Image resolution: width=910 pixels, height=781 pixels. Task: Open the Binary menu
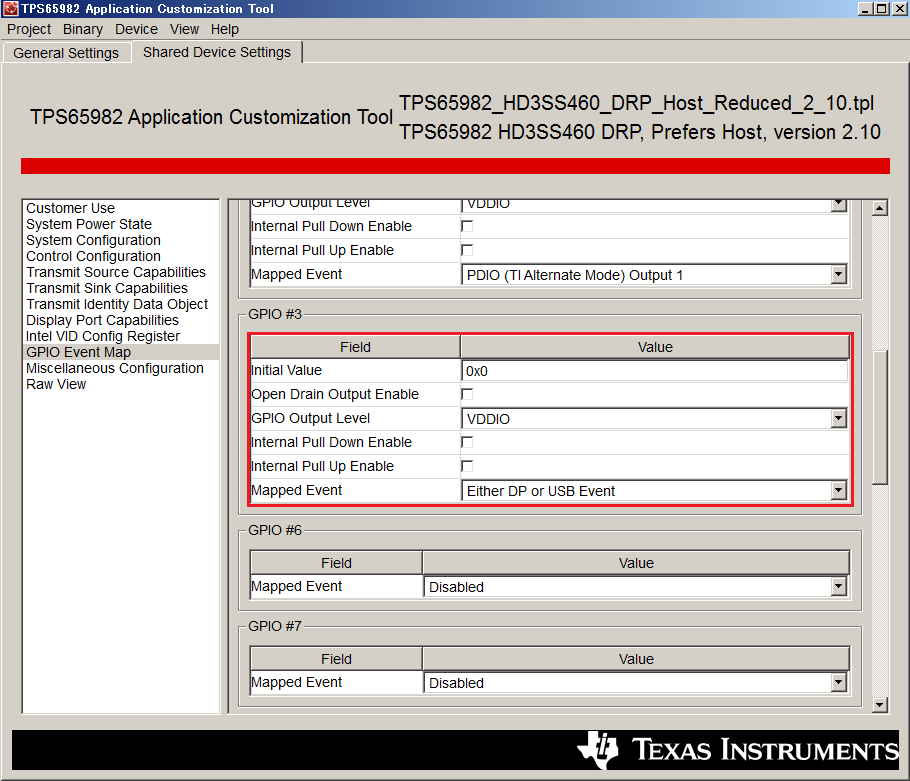[x=82, y=29]
